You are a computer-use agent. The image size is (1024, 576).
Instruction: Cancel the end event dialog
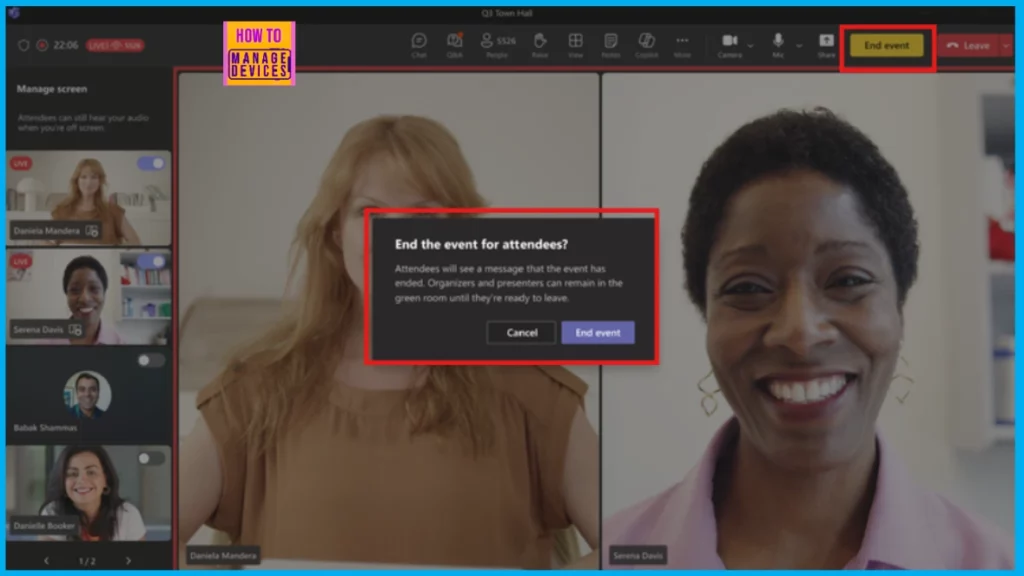[521, 332]
